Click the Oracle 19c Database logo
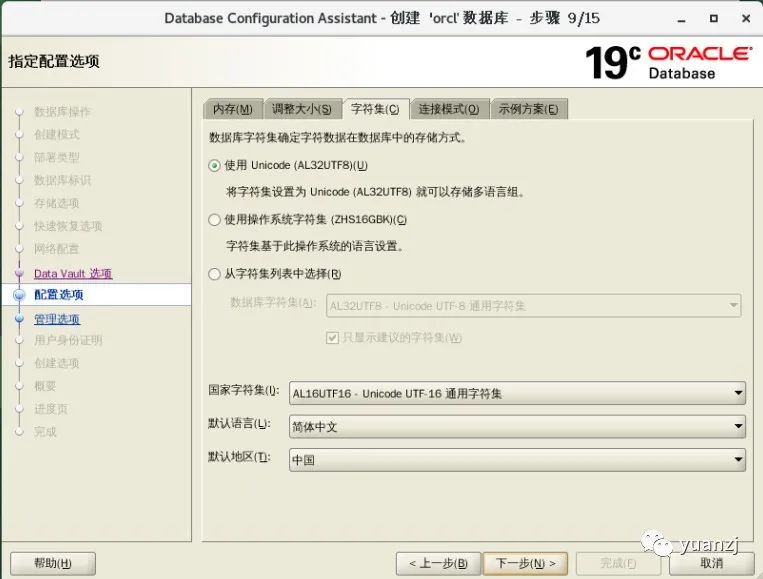 click(x=669, y=62)
